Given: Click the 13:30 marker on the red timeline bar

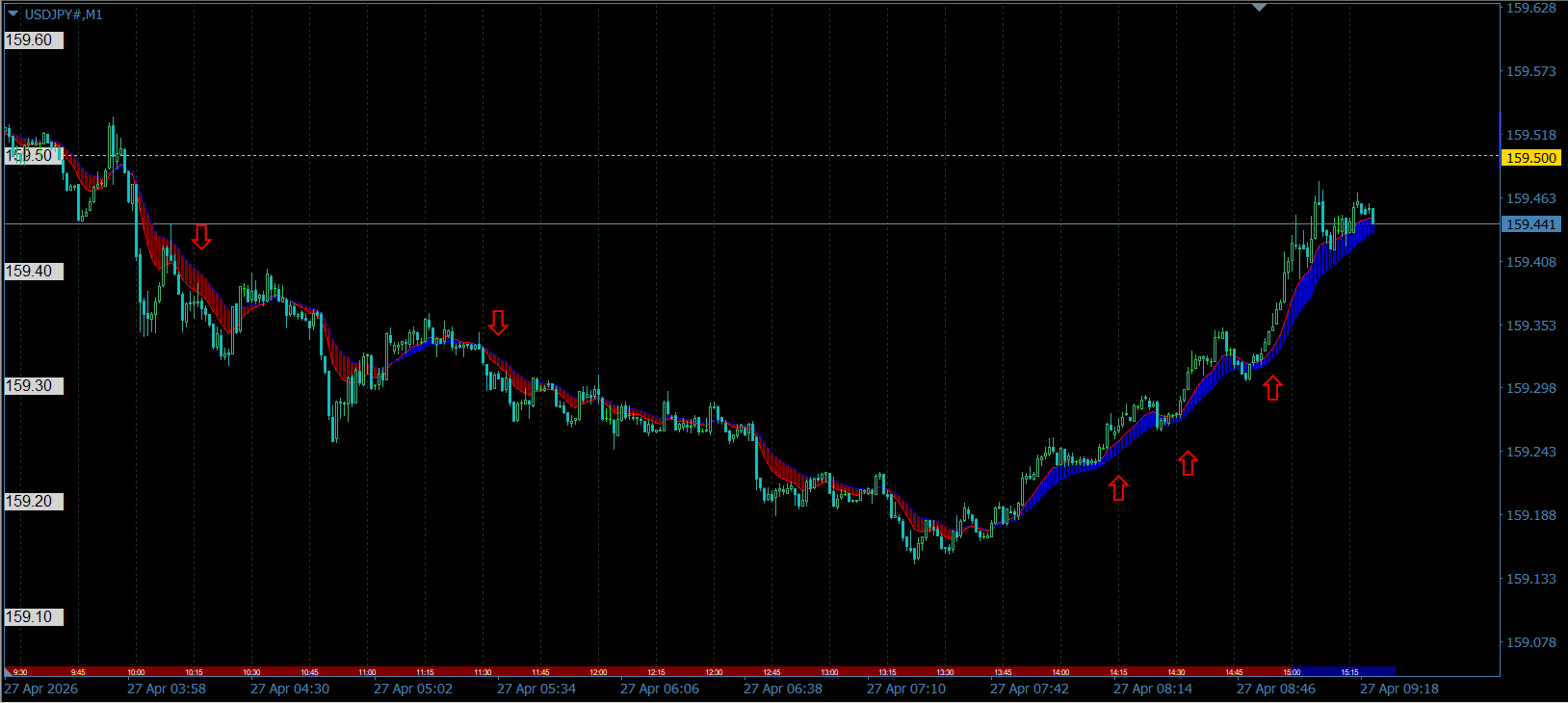Looking at the screenshot, I should pos(945,672).
